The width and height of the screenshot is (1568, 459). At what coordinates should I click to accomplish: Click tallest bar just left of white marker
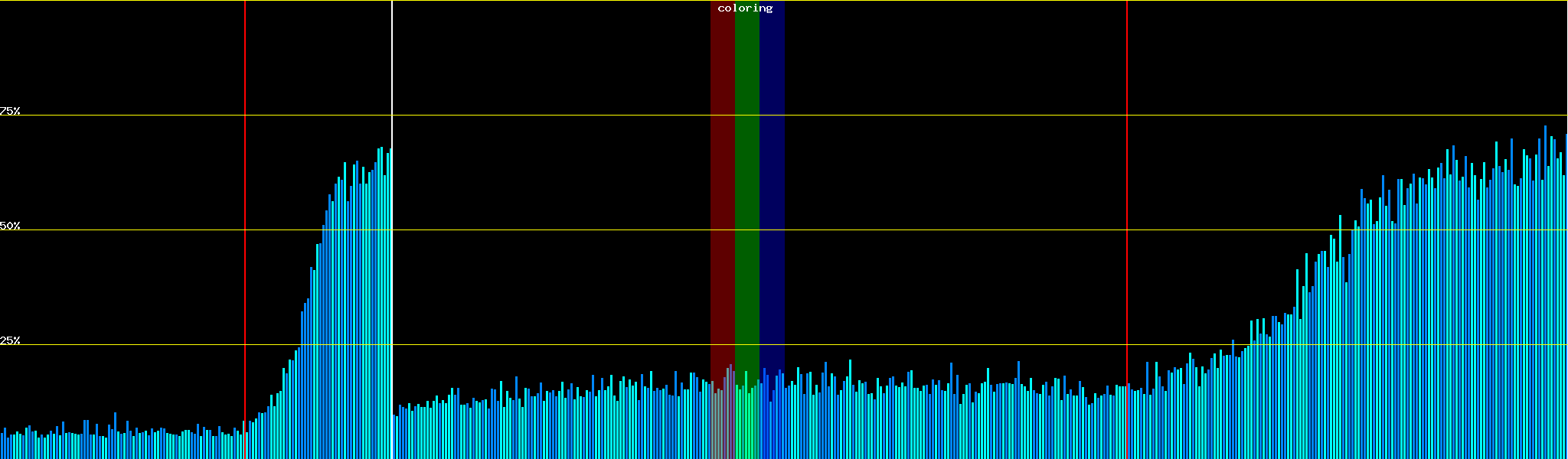(381, 306)
